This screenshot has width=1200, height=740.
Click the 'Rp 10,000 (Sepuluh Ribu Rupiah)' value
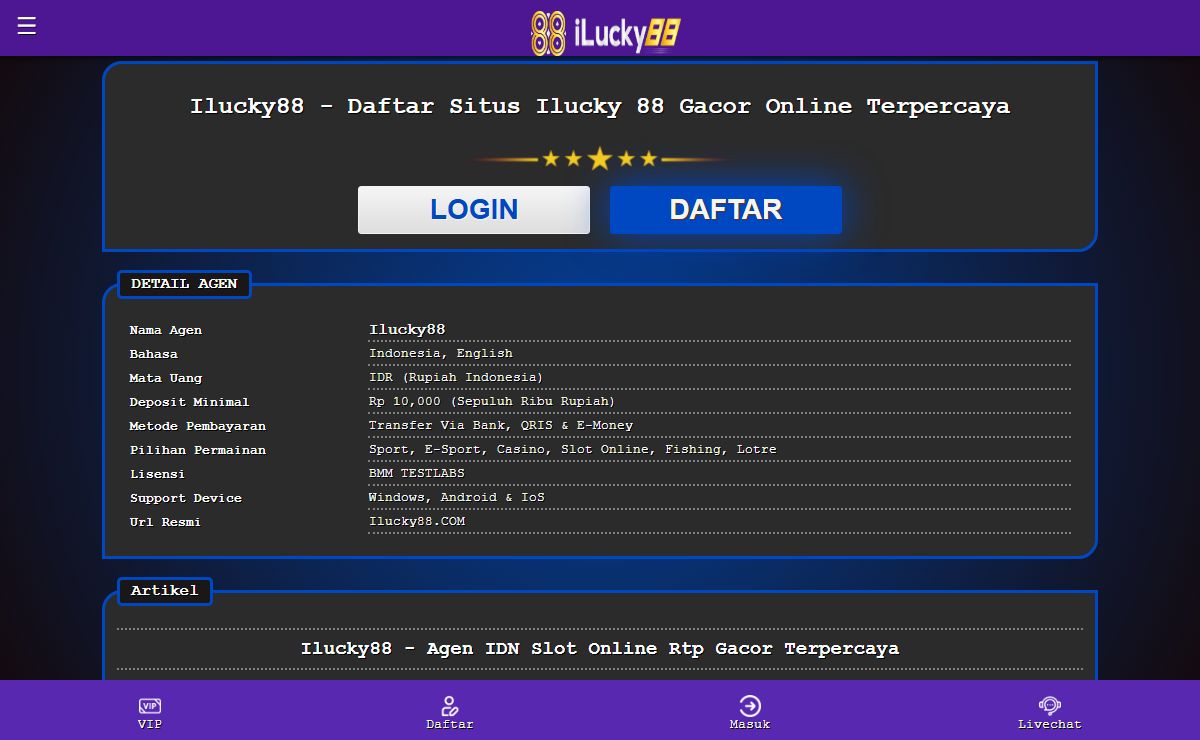(x=492, y=402)
